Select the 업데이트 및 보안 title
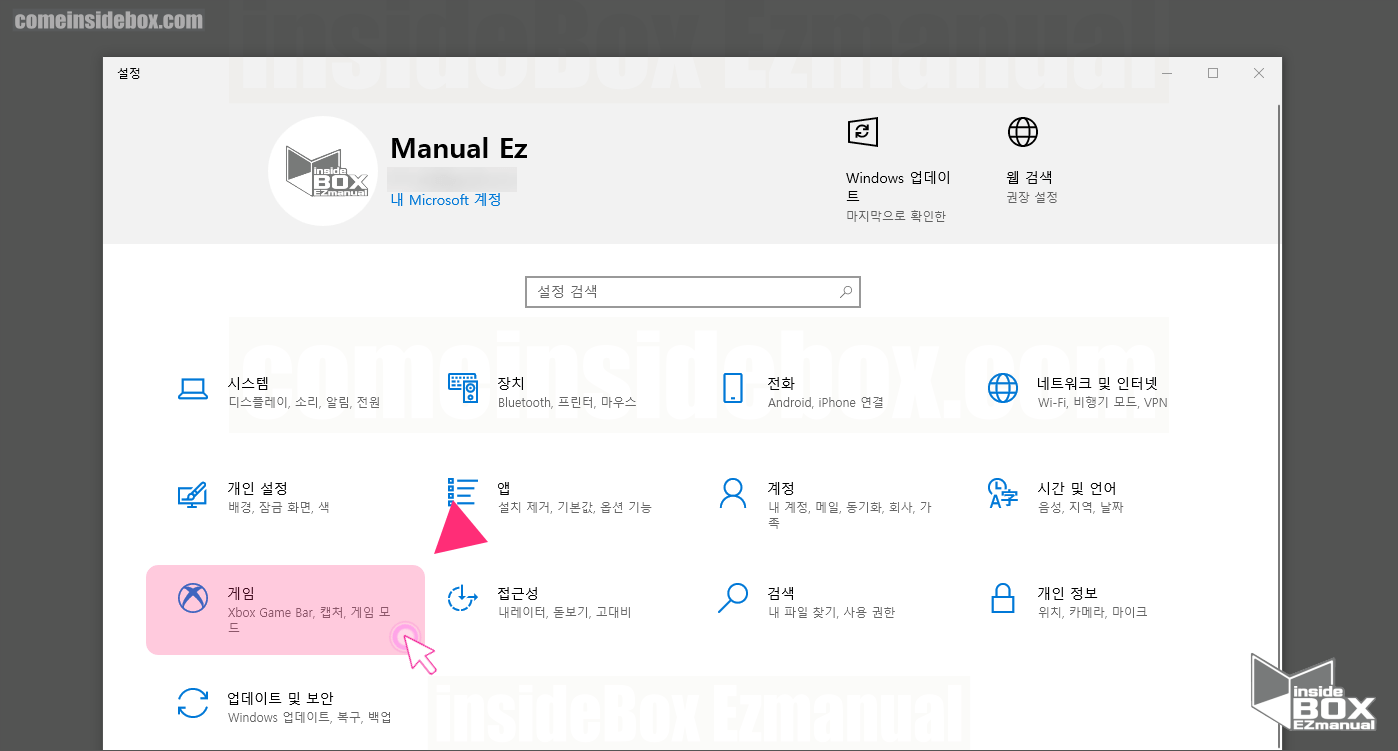1398x751 pixels. point(280,698)
